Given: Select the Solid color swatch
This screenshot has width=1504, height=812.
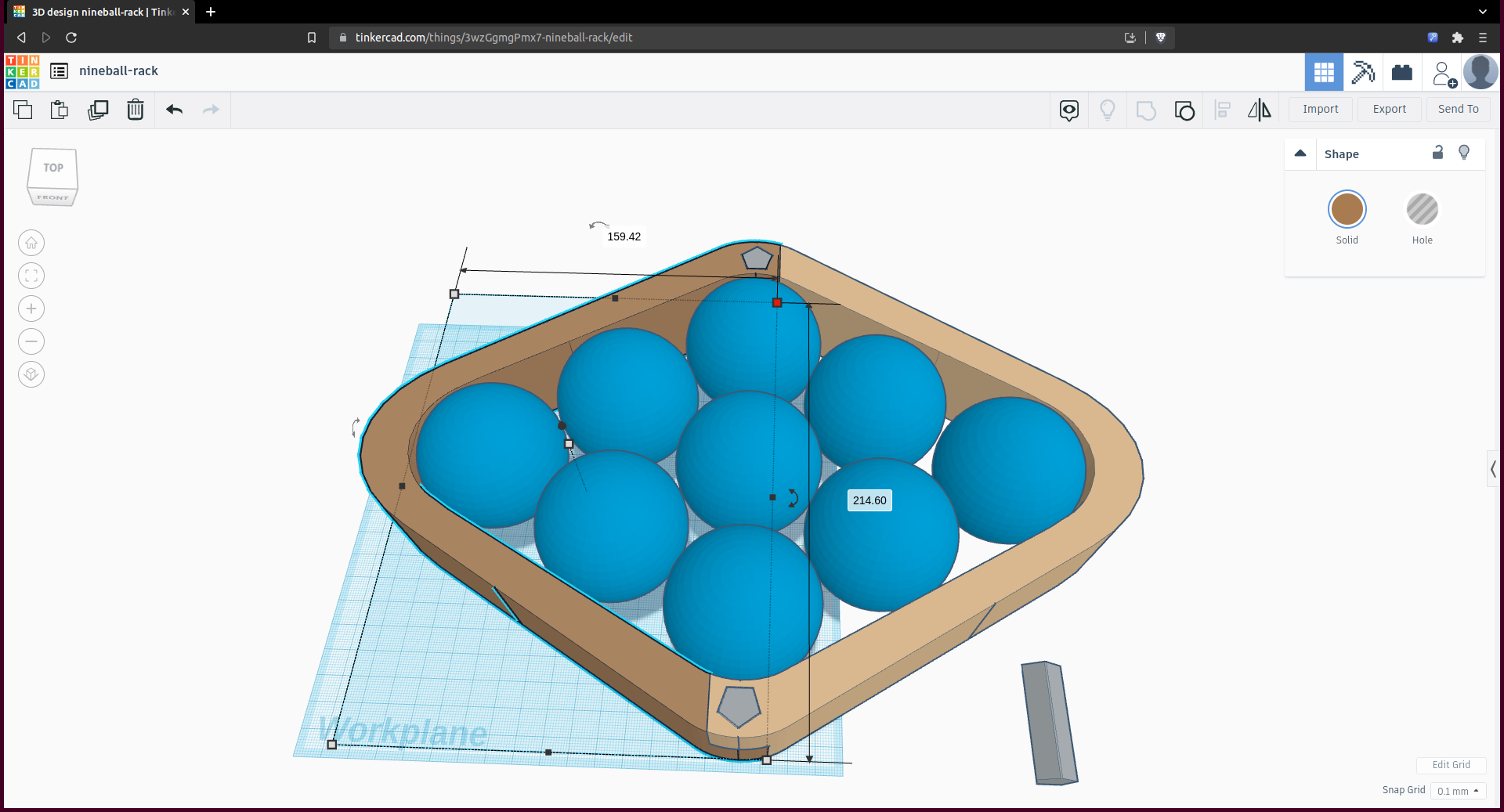Looking at the screenshot, I should (1347, 210).
